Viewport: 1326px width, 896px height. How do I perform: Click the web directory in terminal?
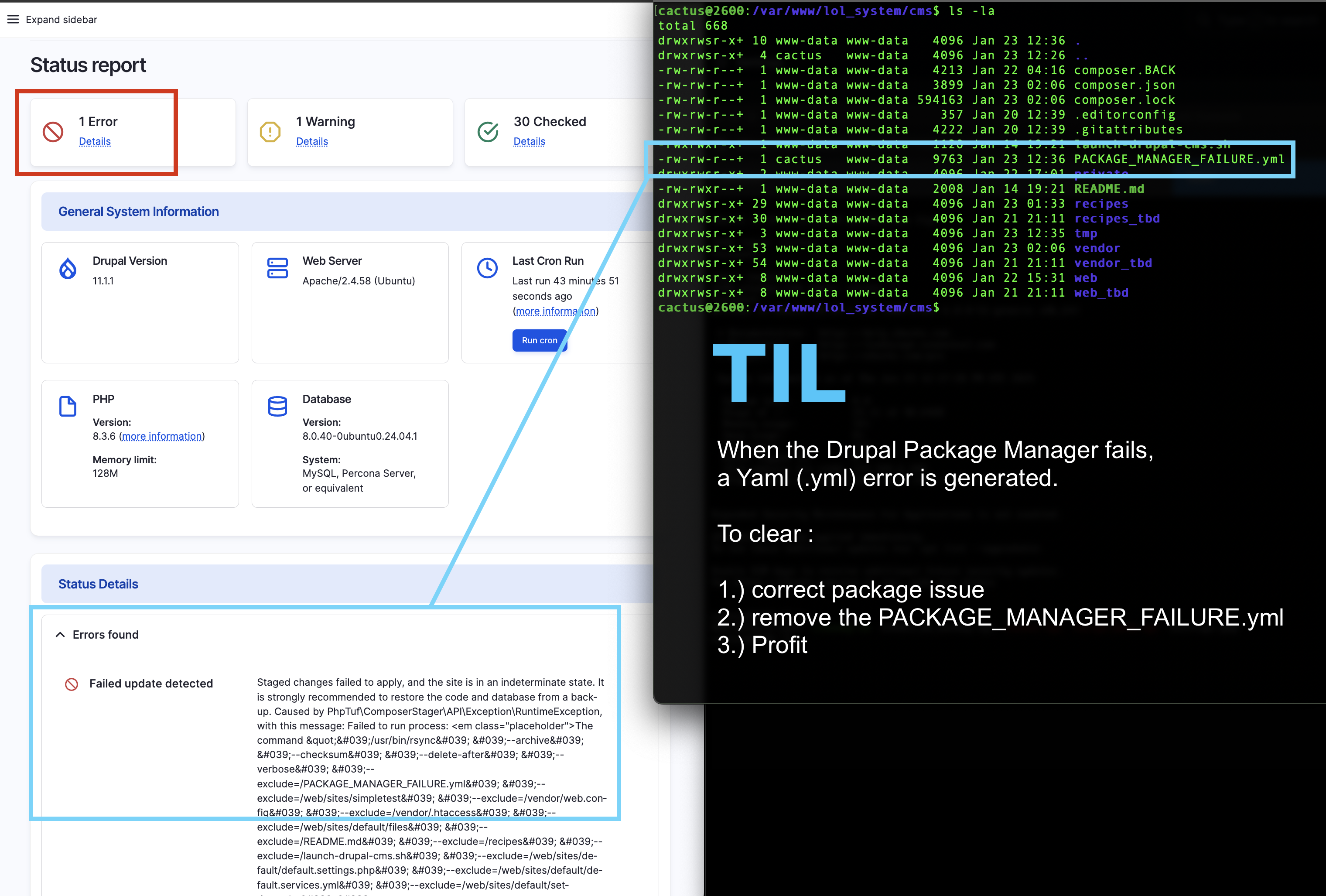[1086, 278]
